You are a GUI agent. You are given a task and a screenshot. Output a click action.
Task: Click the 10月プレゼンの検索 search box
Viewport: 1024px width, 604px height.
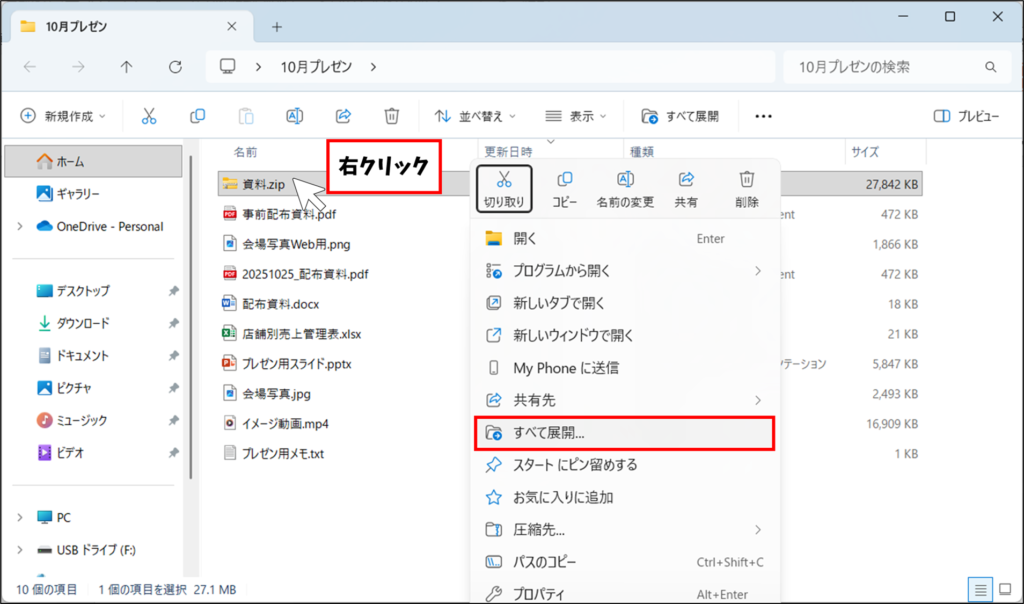pos(890,67)
